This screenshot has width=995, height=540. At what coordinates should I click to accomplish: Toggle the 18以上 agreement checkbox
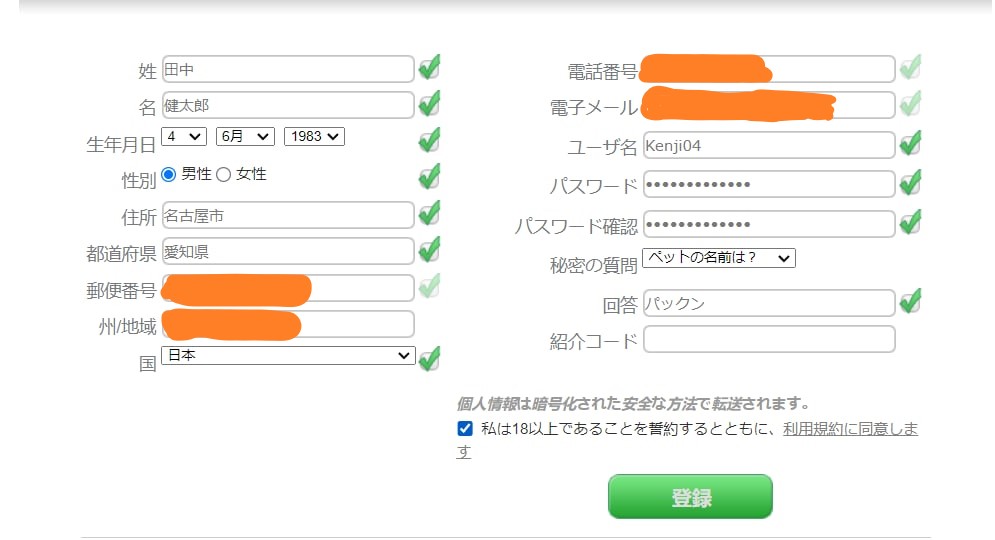(x=465, y=429)
